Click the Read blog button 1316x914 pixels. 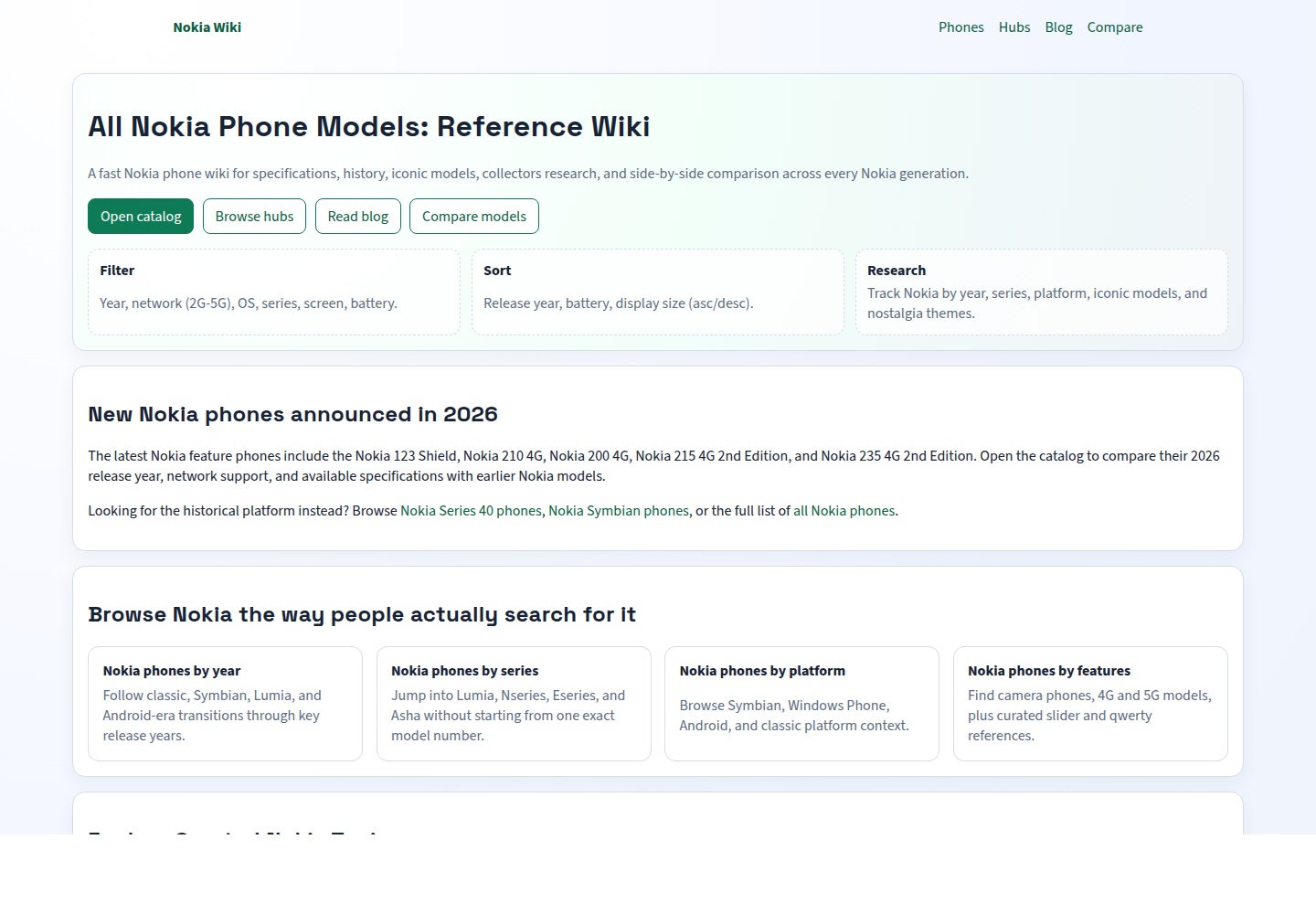[358, 217]
